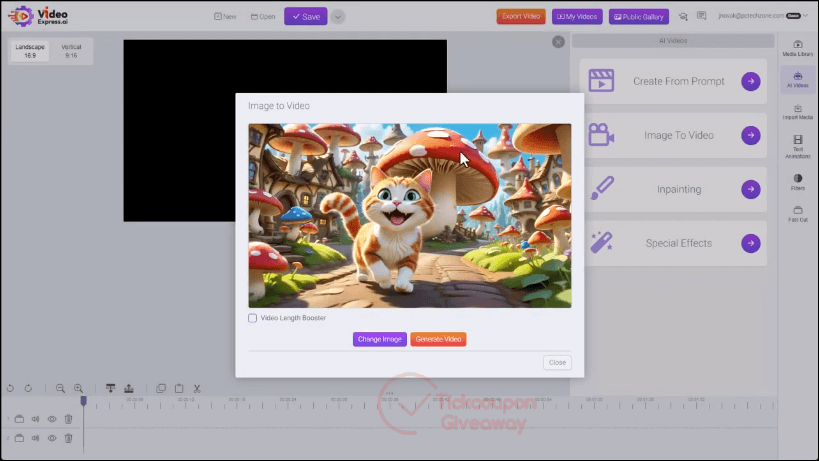Click the copy icon in timeline toolbar
This screenshot has width=819, height=461.
pos(161,388)
